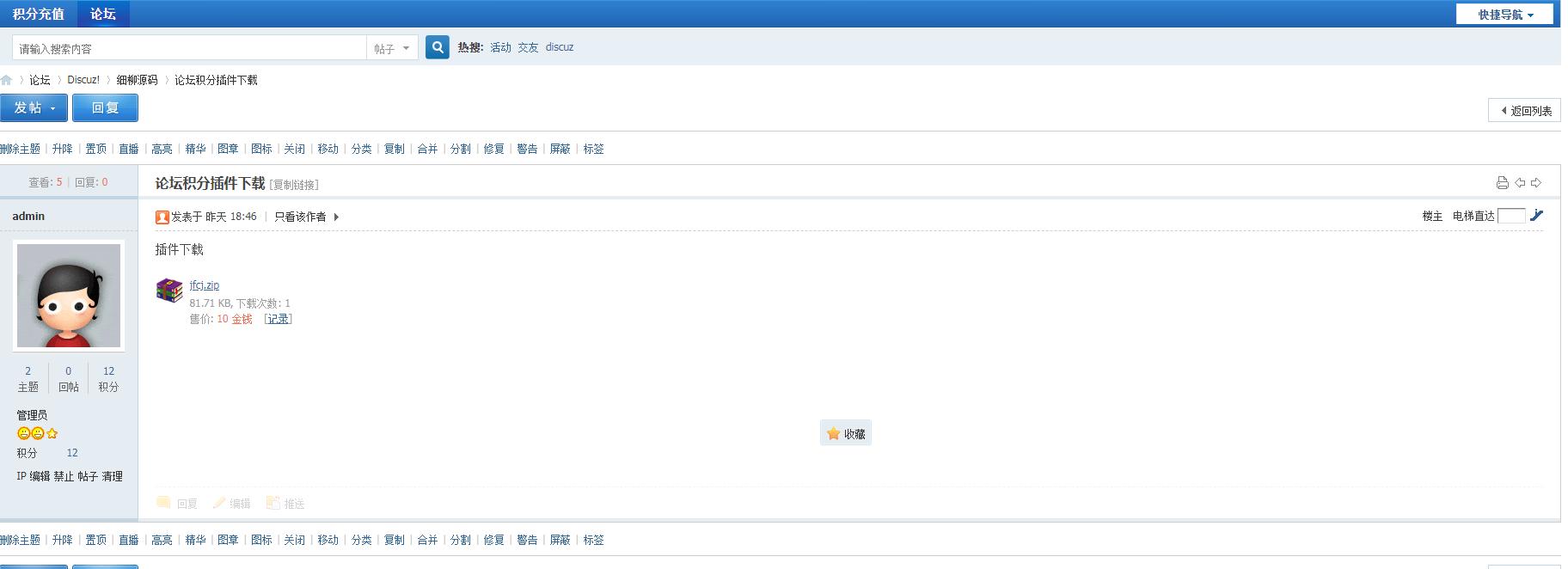Click the 回复 reply button
The height and width of the screenshot is (569, 1568).
105,107
